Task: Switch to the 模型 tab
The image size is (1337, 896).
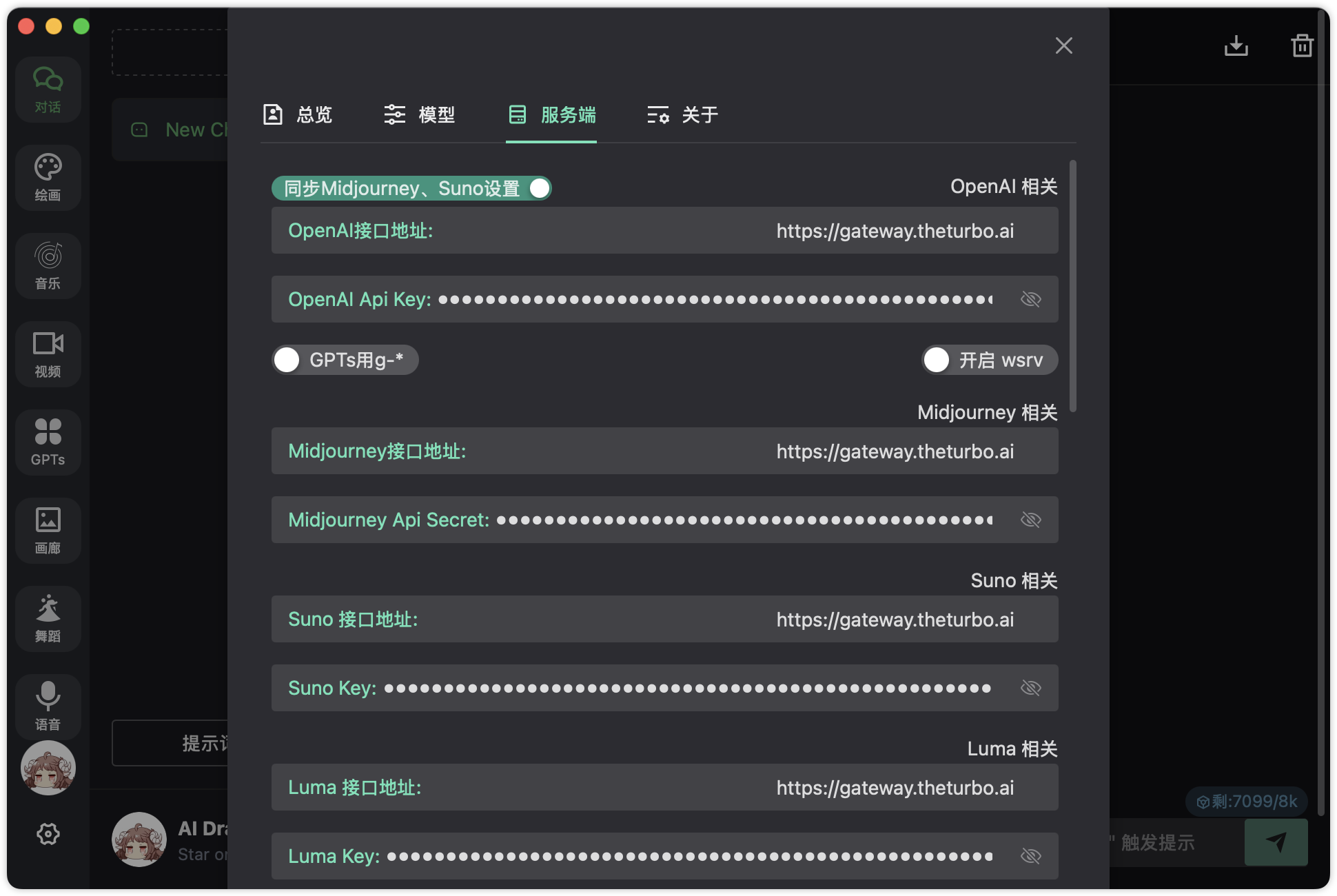Action: 420,114
